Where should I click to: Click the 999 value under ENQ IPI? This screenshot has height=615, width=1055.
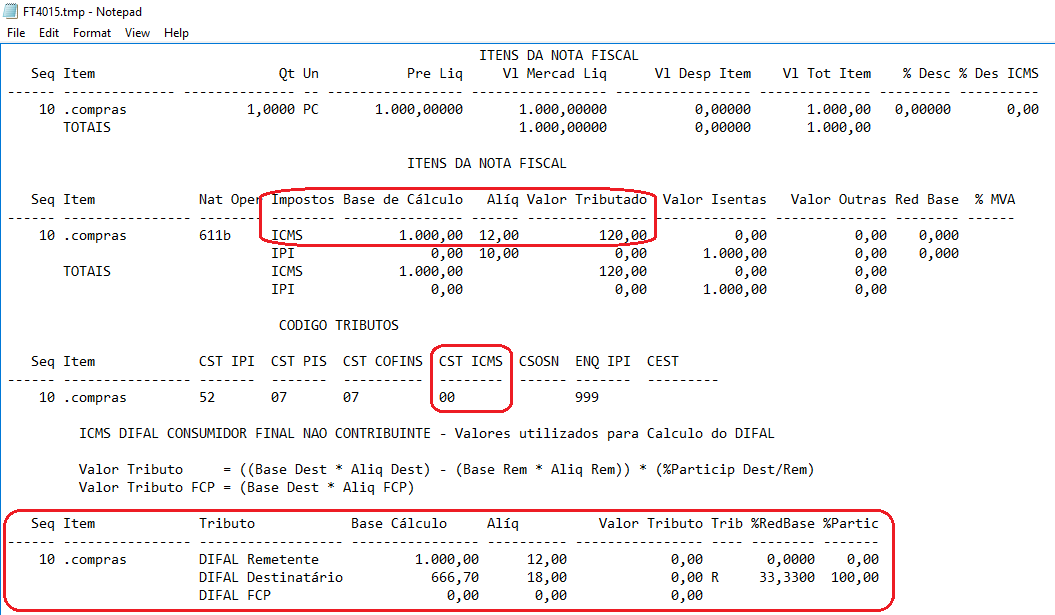pos(587,397)
